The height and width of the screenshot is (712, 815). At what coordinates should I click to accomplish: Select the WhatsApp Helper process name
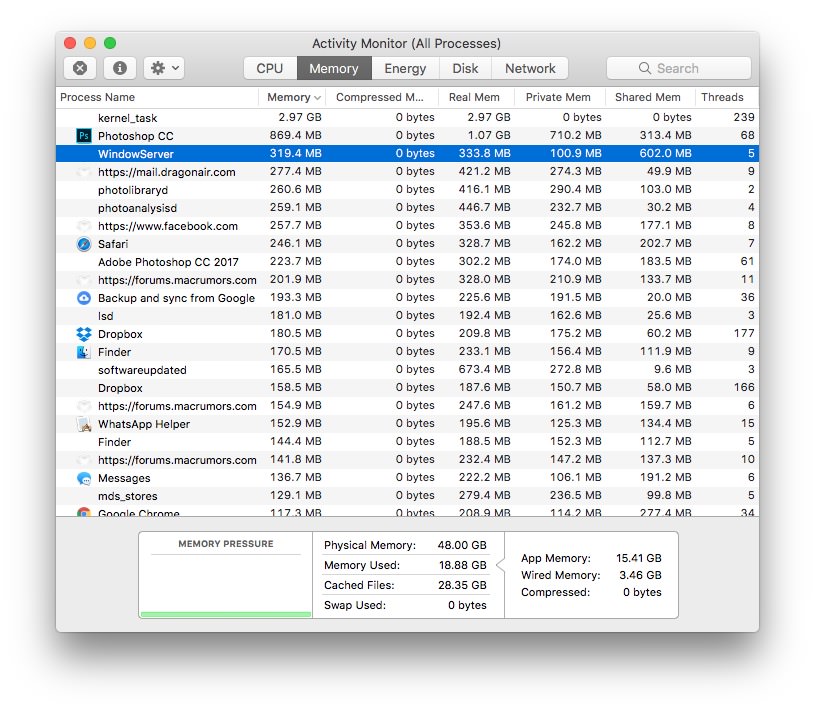[144, 424]
